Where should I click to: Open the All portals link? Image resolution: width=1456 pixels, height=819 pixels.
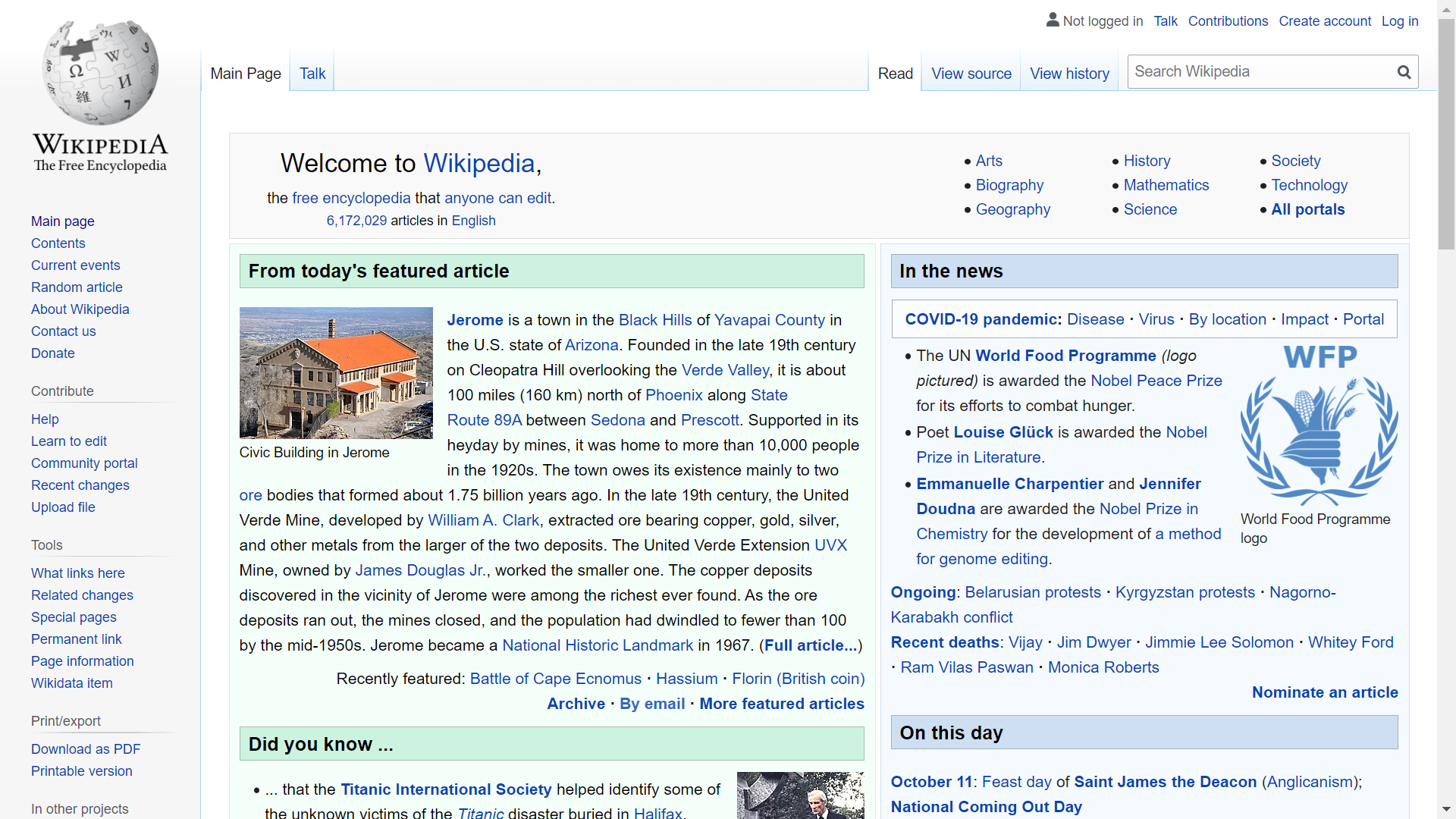[x=1307, y=209]
